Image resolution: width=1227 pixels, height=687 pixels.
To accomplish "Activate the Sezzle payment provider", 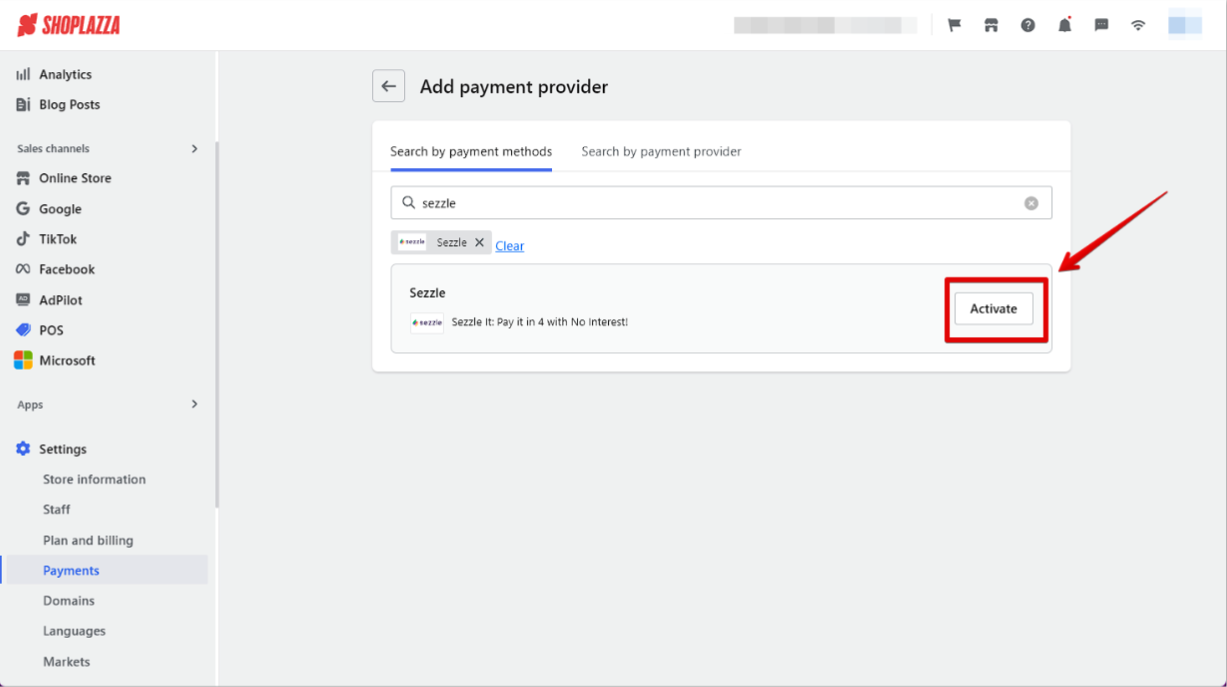I will (993, 309).
